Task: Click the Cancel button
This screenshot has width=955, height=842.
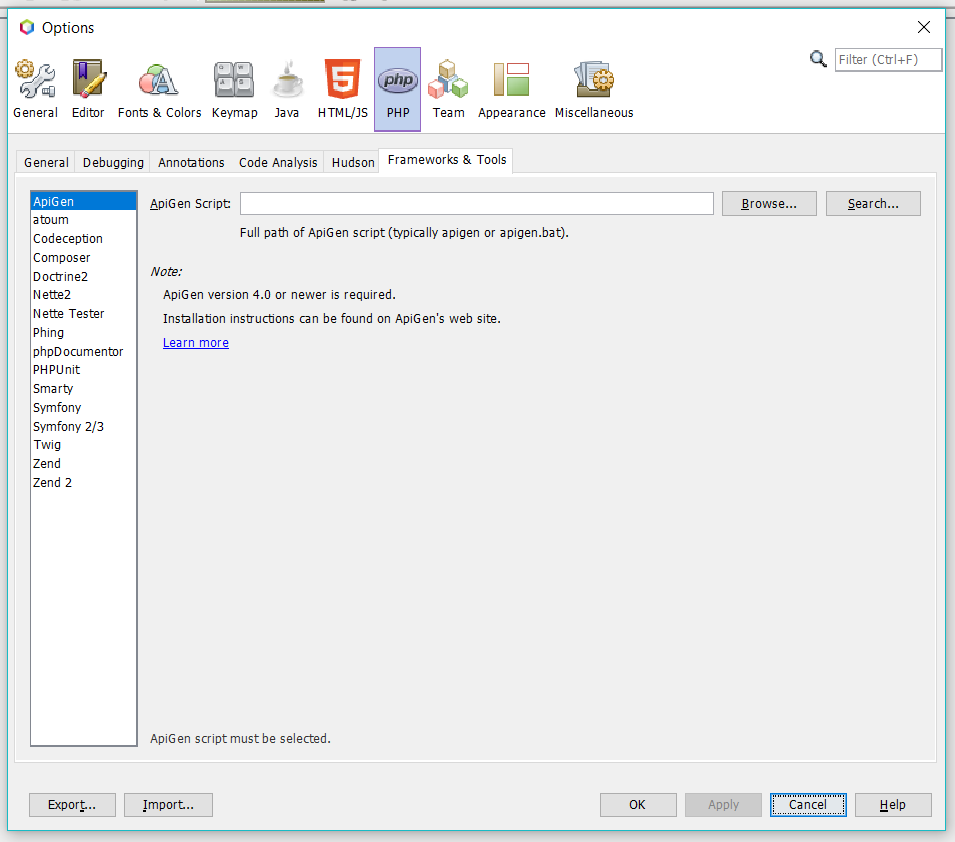Action: pyautogui.click(x=808, y=805)
